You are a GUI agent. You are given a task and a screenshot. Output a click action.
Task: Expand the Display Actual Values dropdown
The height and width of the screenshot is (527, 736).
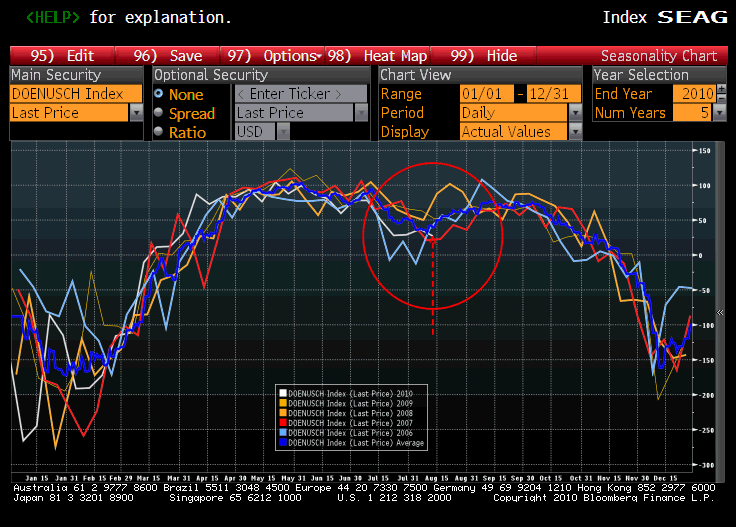pyautogui.click(x=575, y=132)
